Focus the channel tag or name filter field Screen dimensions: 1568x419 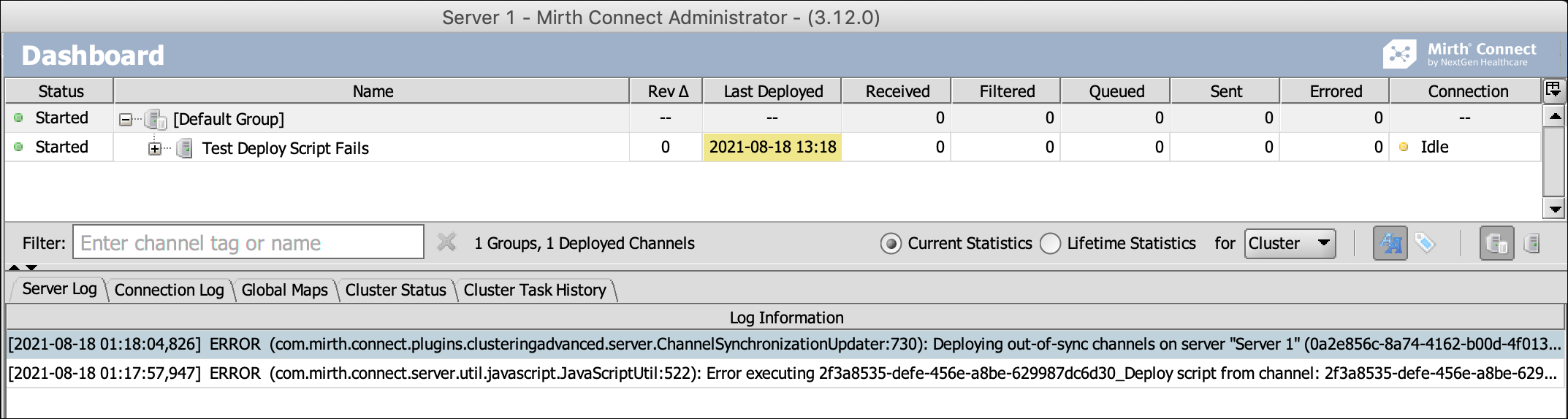click(x=248, y=242)
